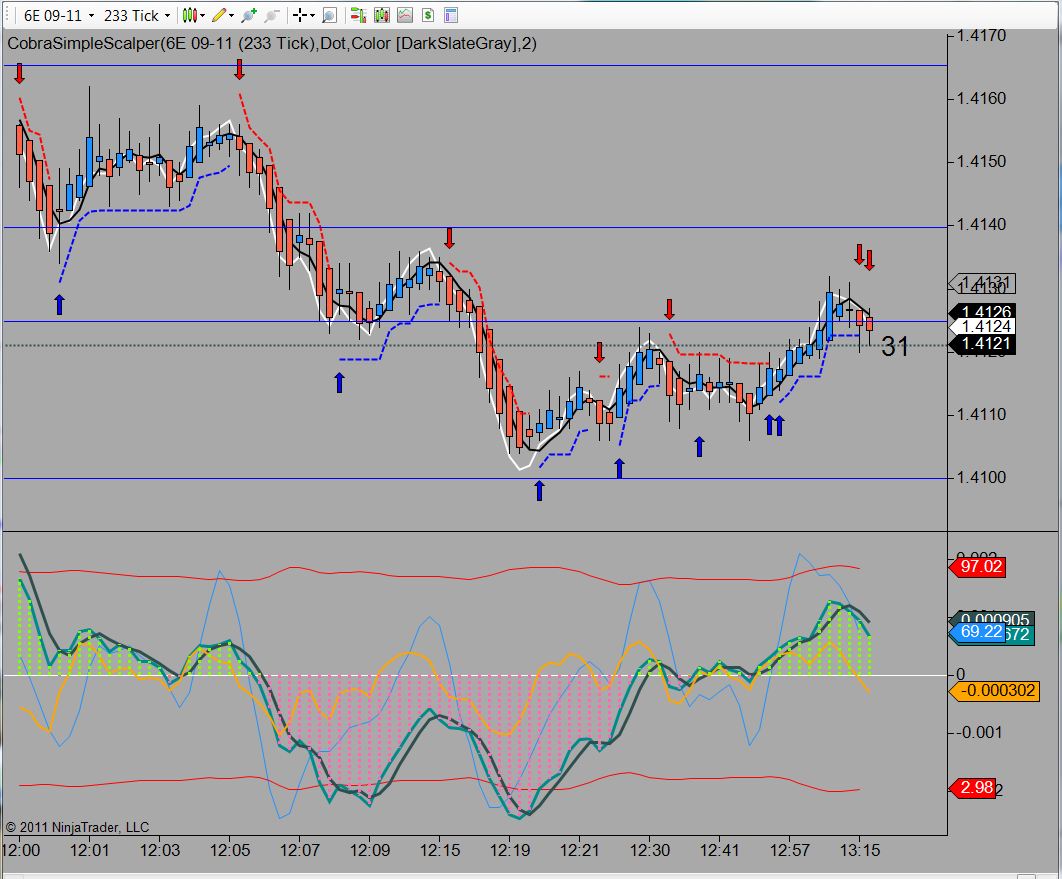Screen dimensions: 1062x879
Task: Click the 1.4160 price axis label
Action: (980, 99)
